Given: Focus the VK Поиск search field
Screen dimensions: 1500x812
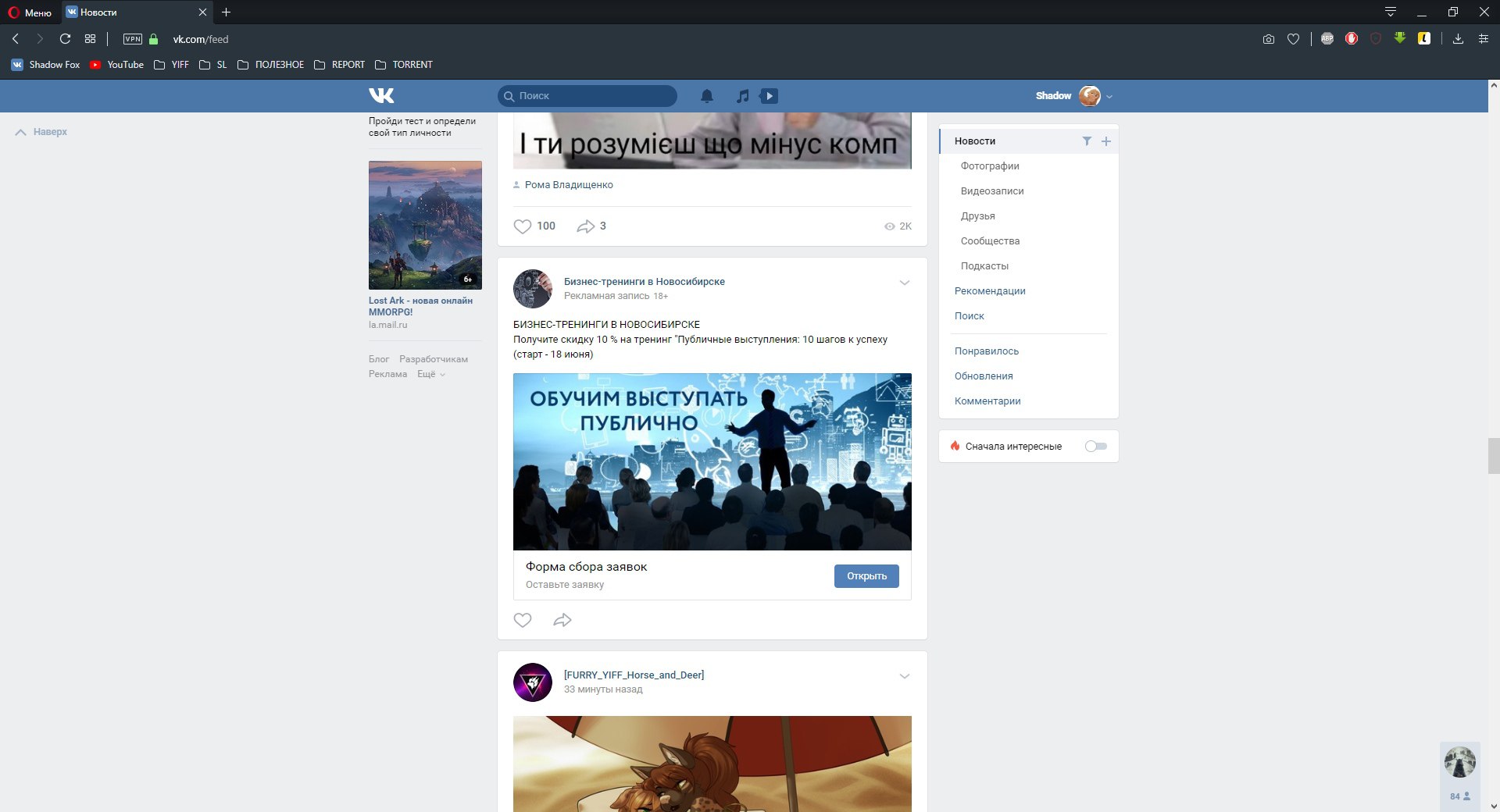Looking at the screenshot, I should [587, 96].
